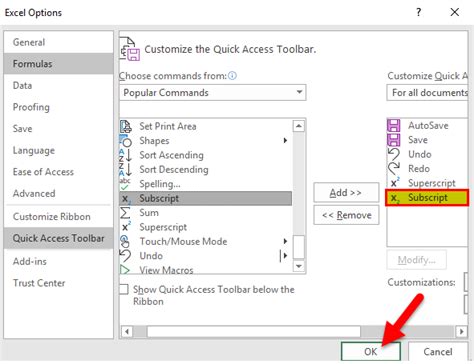Click the horizontal scrollbar thumb
The height and width of the screenshot is (364, 474).
(254, 331)
